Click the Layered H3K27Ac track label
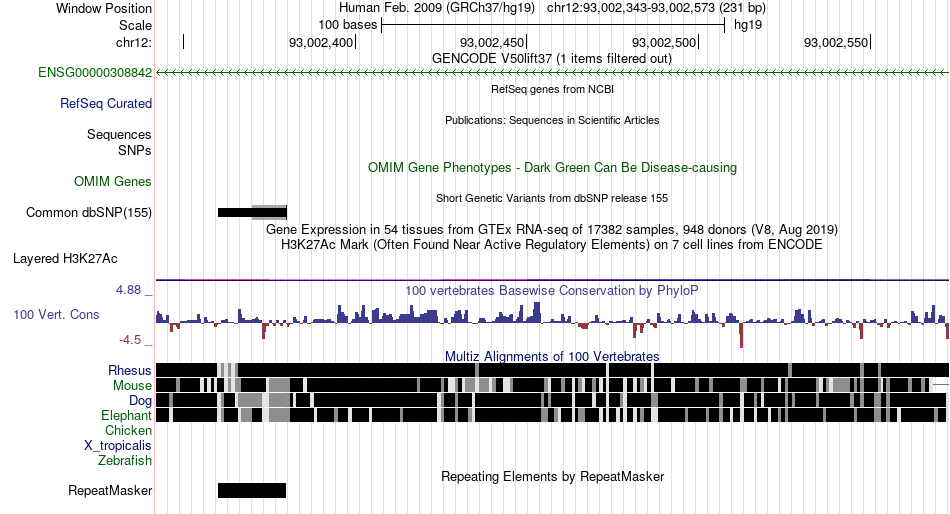This screenshot has width=950, height=514. coord(65,259)
